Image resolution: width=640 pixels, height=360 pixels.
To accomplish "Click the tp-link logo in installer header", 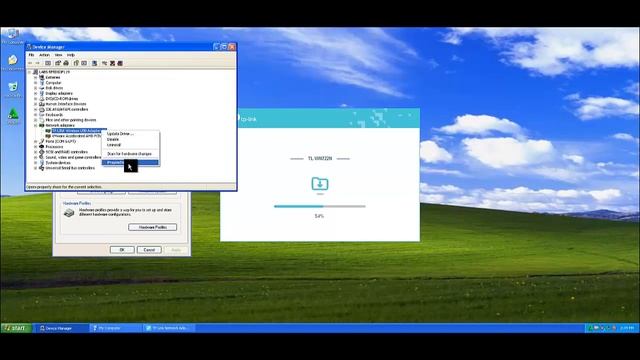I will pos(247,119).
